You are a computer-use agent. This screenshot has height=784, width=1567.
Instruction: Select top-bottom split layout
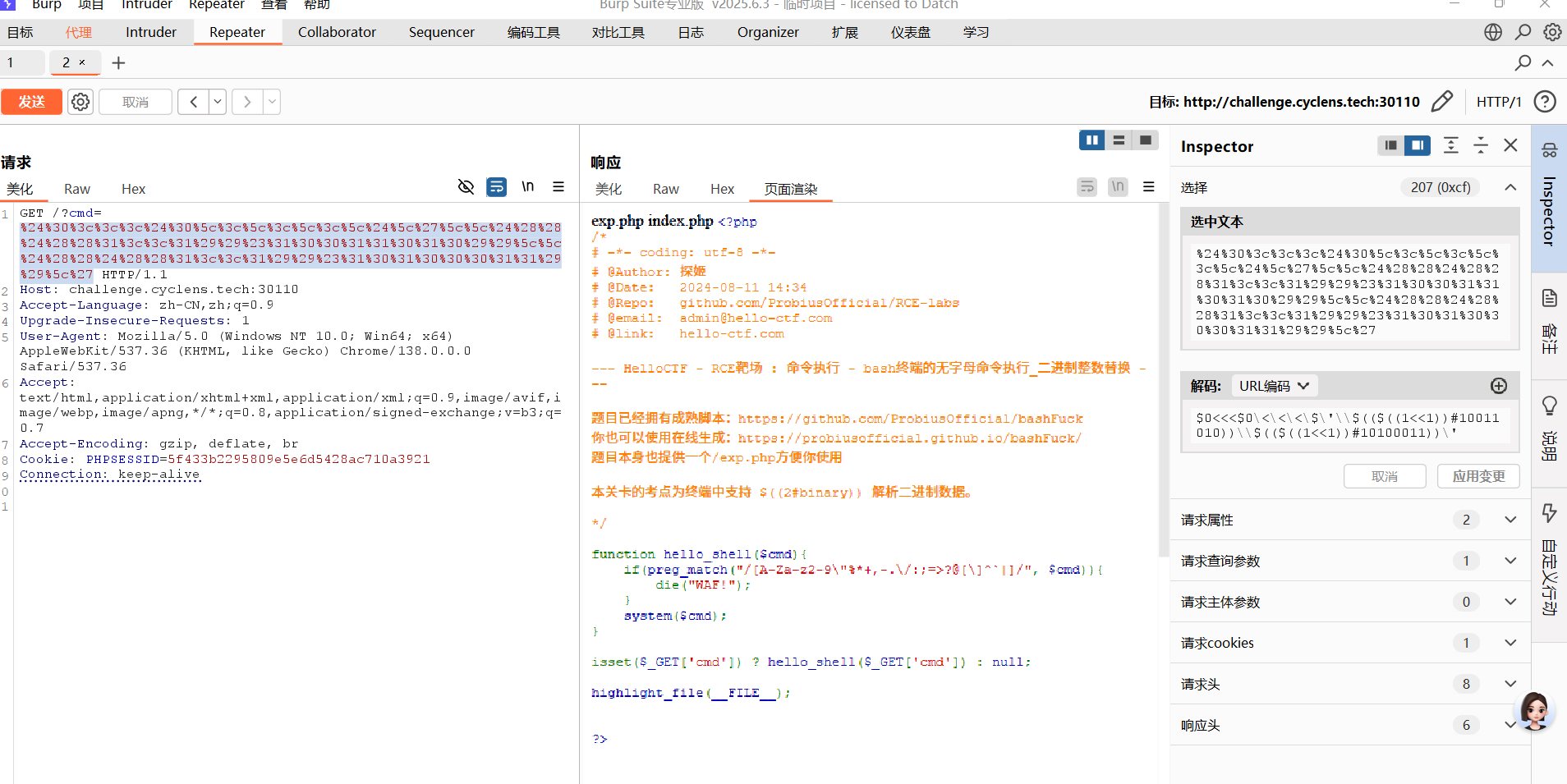coord(1119,140)
